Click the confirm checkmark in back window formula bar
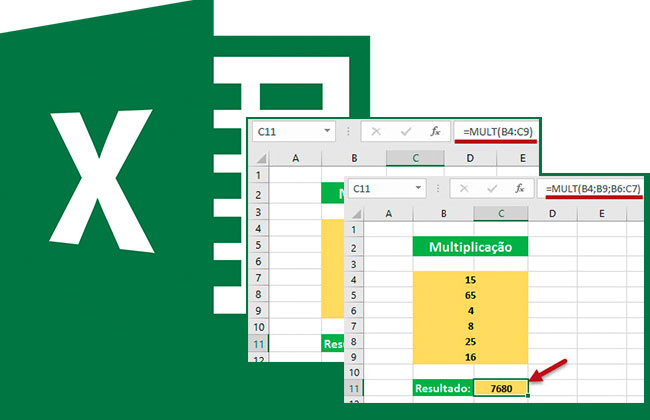 point(406,132)
